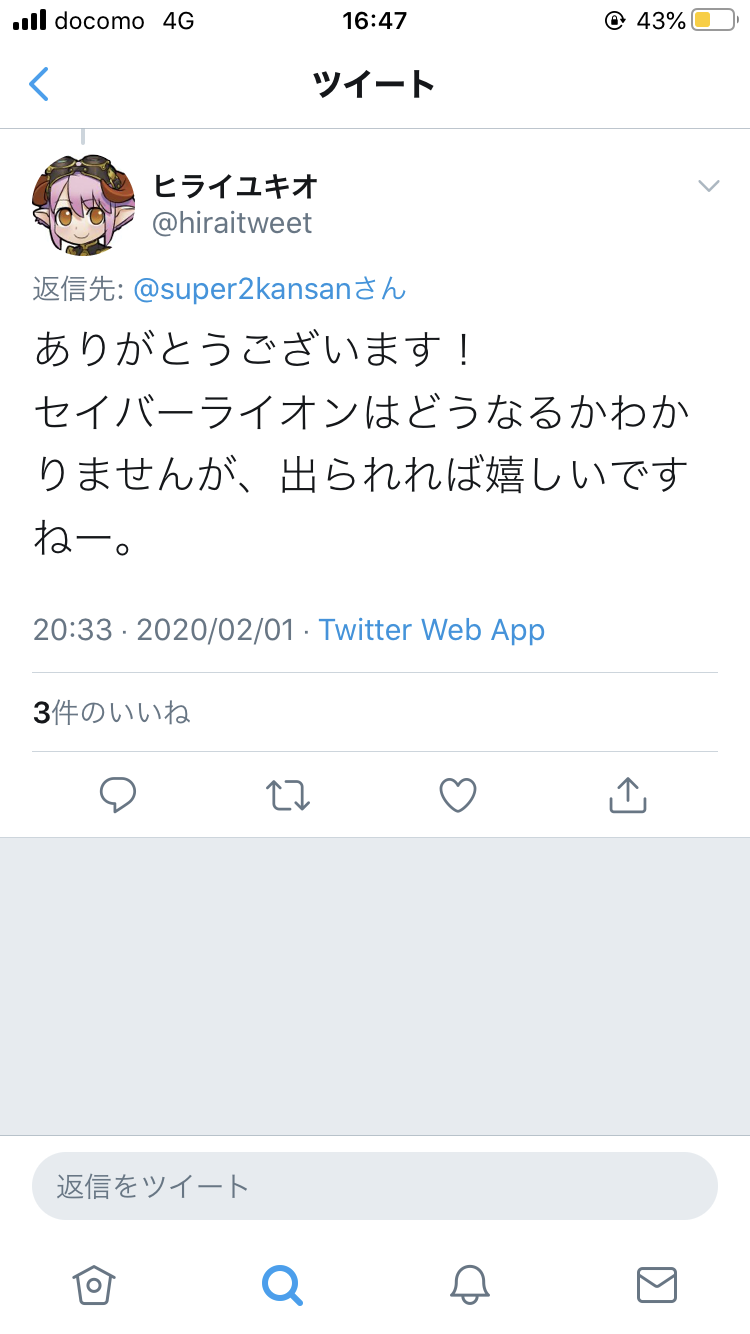Viewport: 750px width, 1334px height.
Task: Retweet this tweet
Action: (x=288, y=795)
